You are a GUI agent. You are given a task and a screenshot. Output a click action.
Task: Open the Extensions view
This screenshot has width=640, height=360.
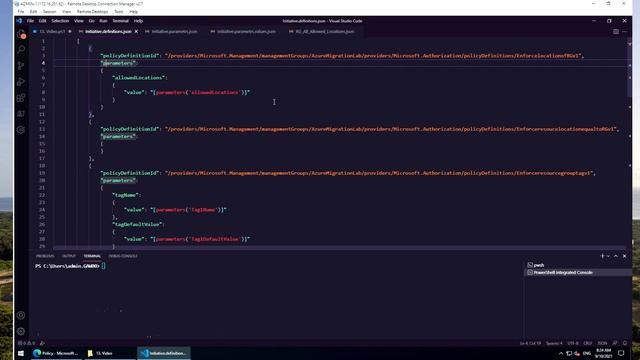21,98
